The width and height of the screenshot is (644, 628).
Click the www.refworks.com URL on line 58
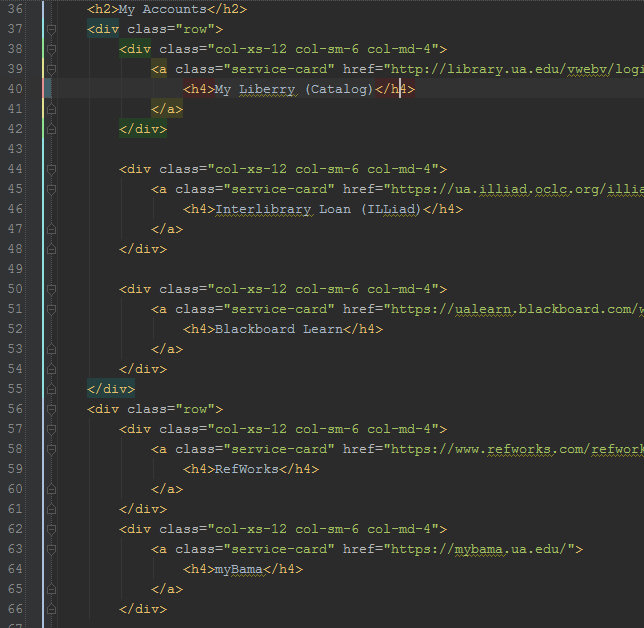(517, 449)
